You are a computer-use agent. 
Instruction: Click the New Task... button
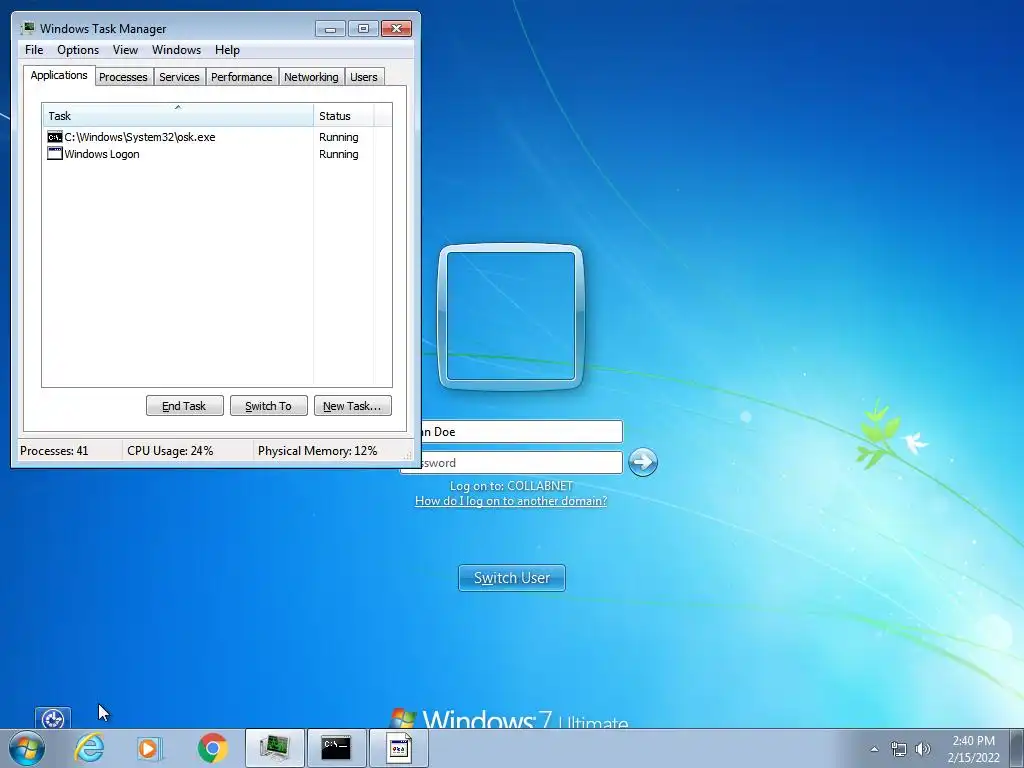353,406
